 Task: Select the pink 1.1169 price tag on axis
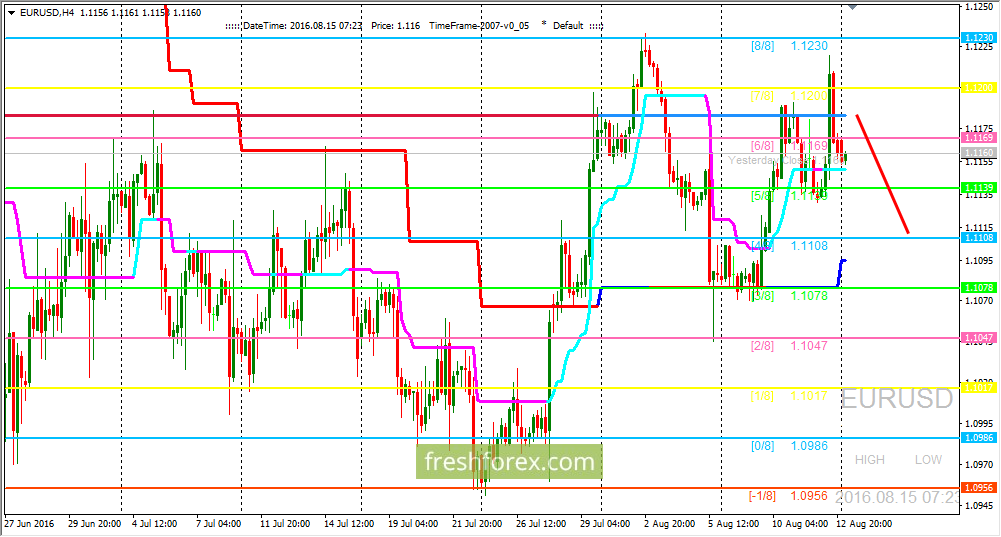coord(979,137)
